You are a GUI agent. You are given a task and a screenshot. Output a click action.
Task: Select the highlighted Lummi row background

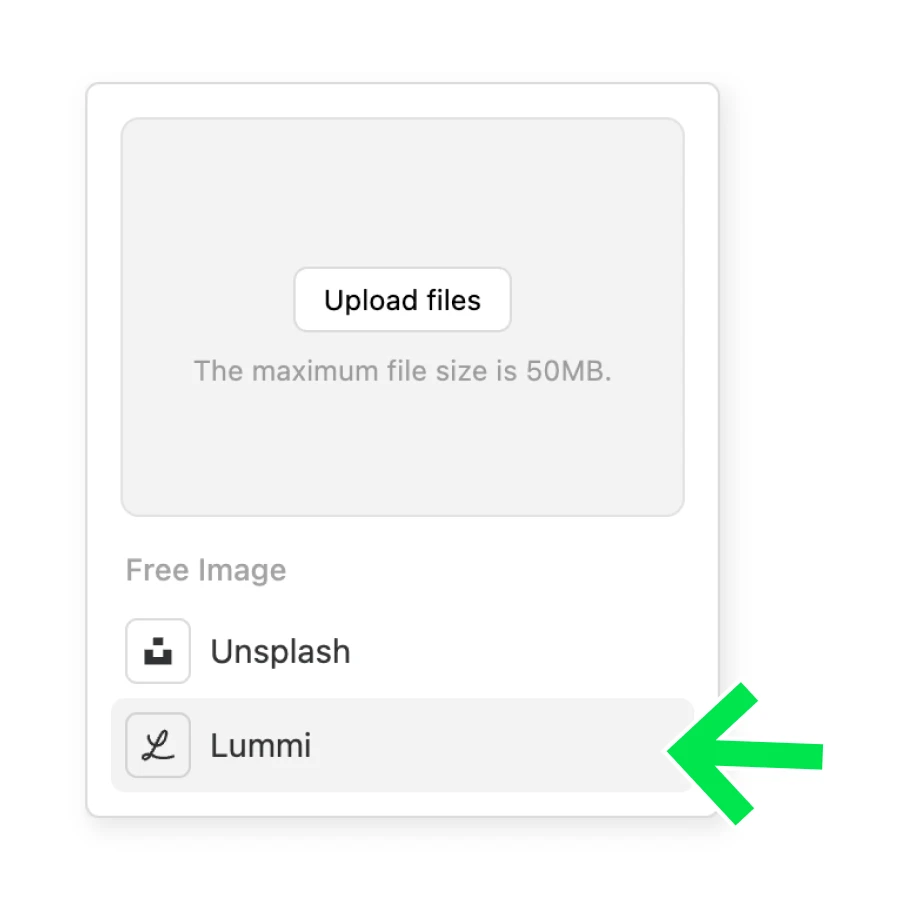[x=402, y=745]
